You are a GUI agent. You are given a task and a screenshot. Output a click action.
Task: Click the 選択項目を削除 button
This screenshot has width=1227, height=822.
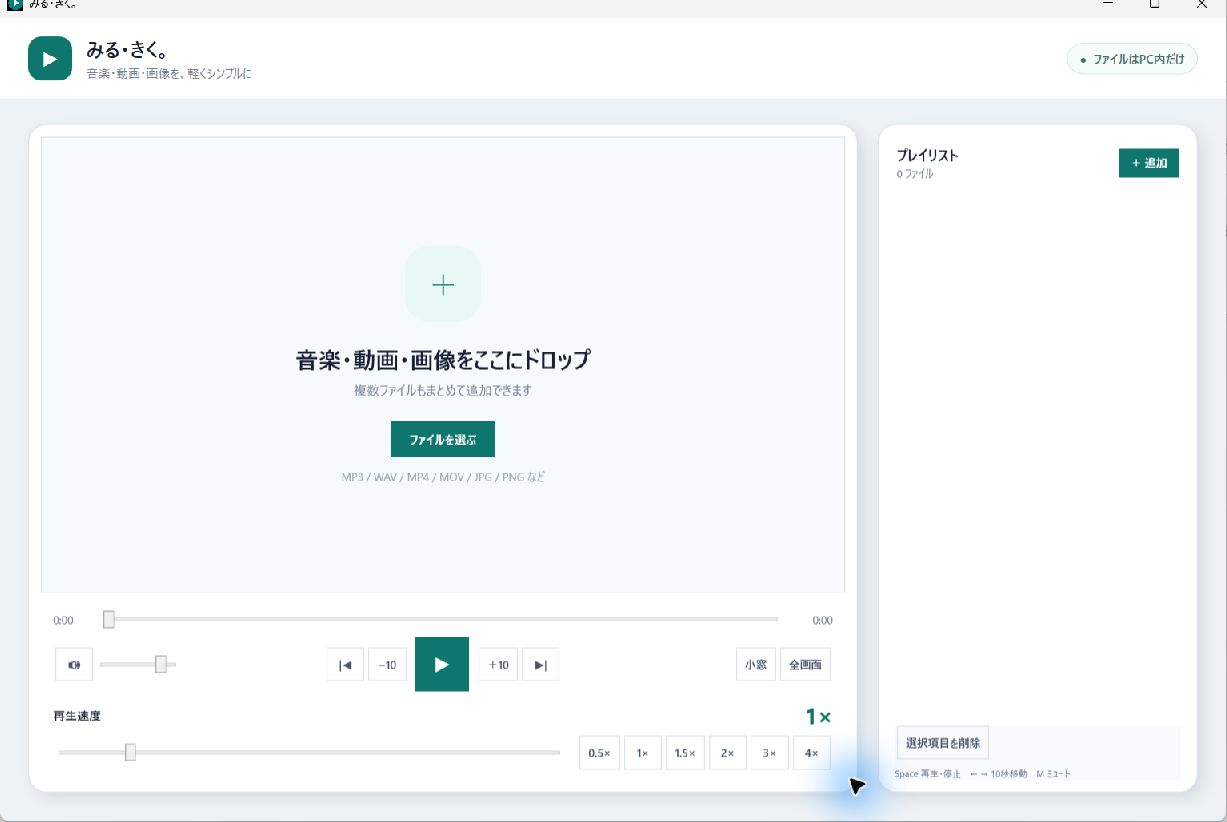click(943, 743)
